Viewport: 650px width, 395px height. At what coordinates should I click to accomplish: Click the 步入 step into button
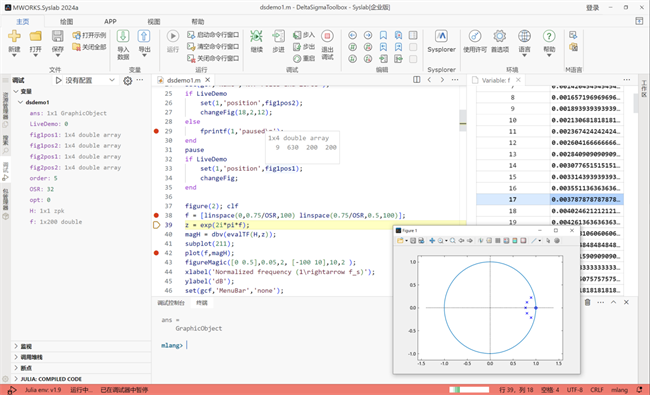pyautogui.click(x=304, y=35)
